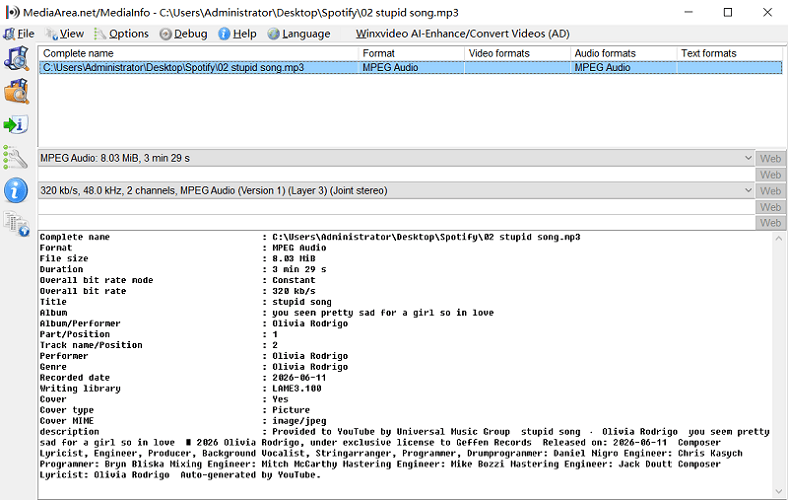Image resolution: width=788 pixels, height=500 pixels.
Task: Click the Web button beside the general summary
Action: tap(770, 159)
